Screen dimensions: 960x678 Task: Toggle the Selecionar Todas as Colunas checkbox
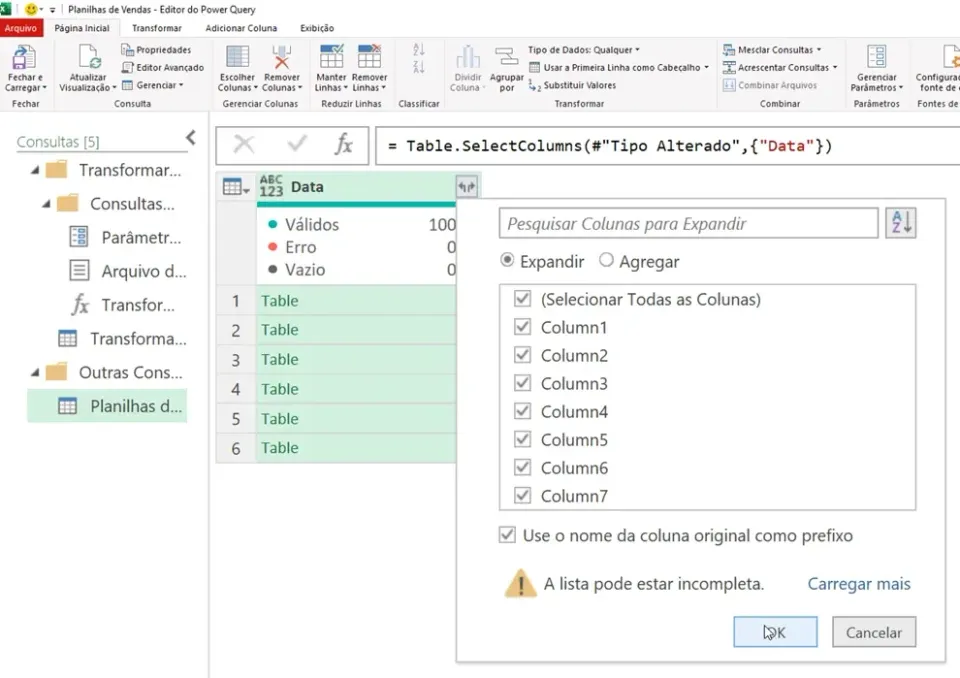click(522, 299)
